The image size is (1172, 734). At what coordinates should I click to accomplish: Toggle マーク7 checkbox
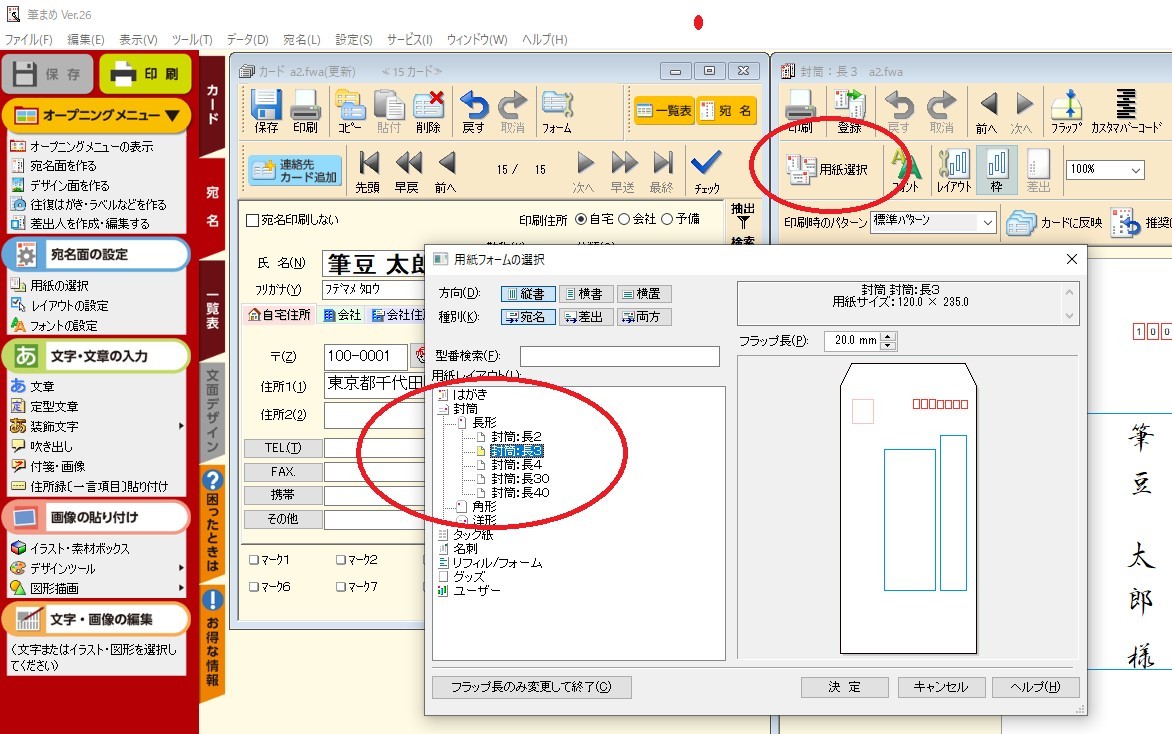pos(341,587)
